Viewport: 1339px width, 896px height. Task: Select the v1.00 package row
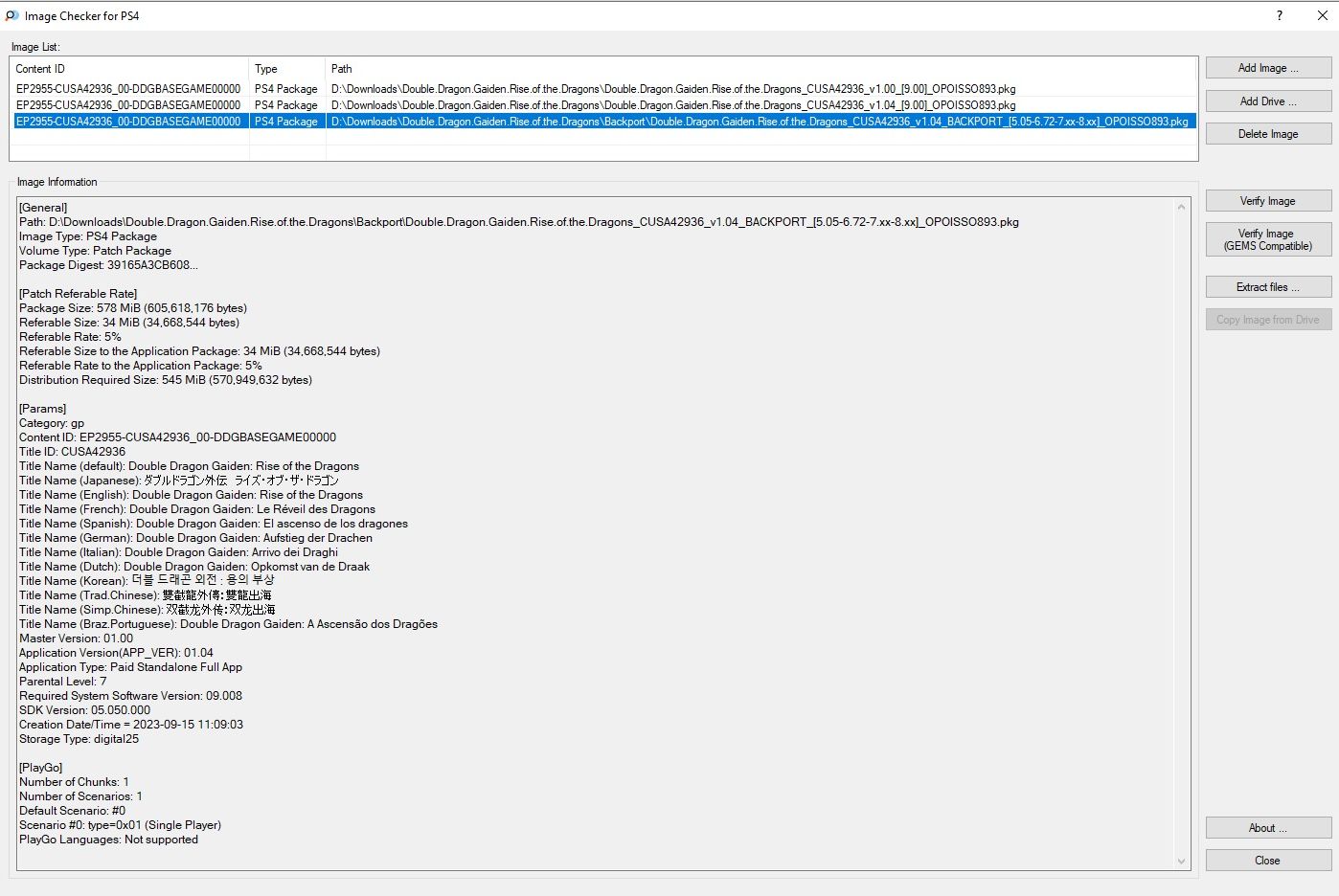click(672, 89)
